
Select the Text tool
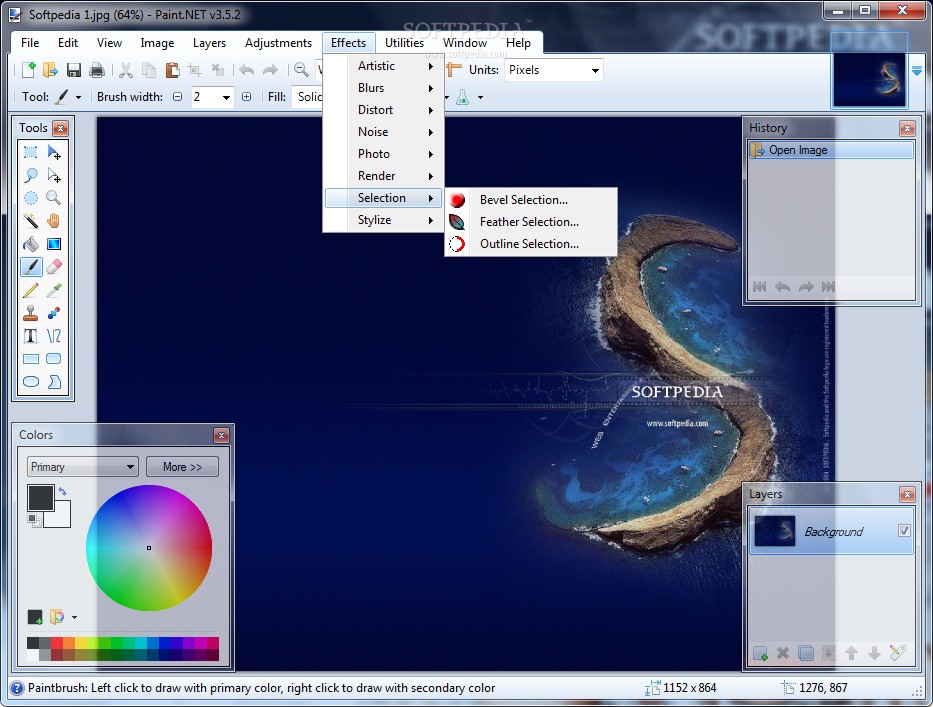pyautogui.click(x=30, y=336)
